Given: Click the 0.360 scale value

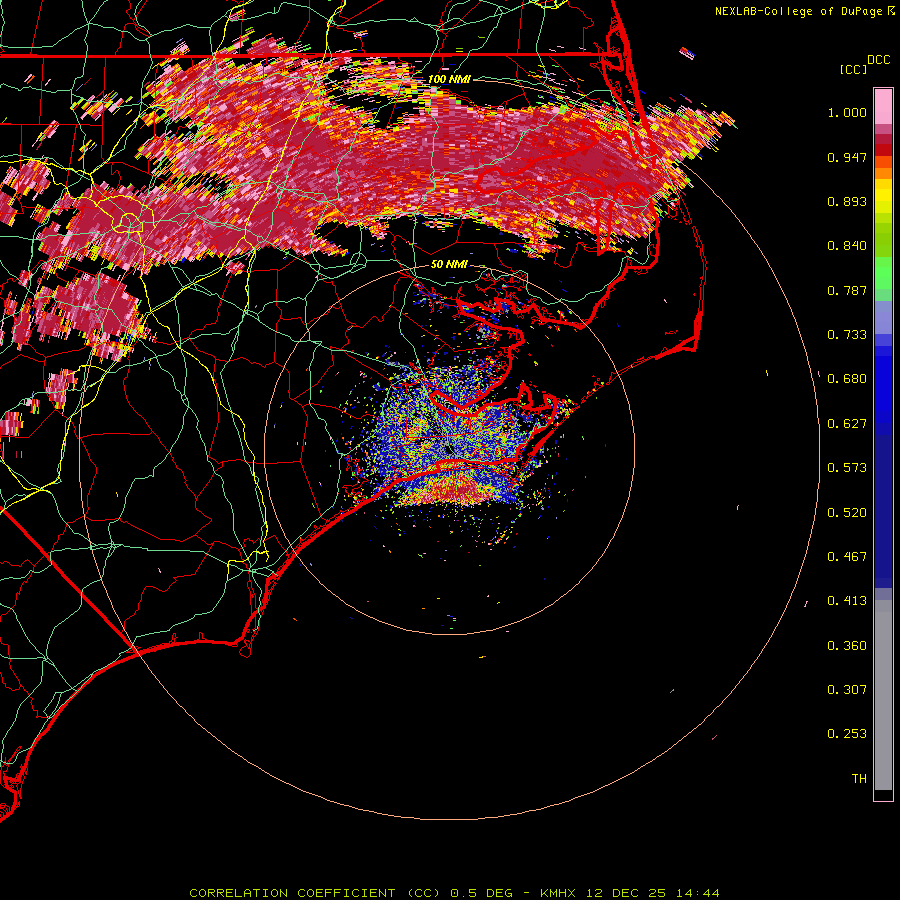Looking at the screenshot, I should pos(847,646).
